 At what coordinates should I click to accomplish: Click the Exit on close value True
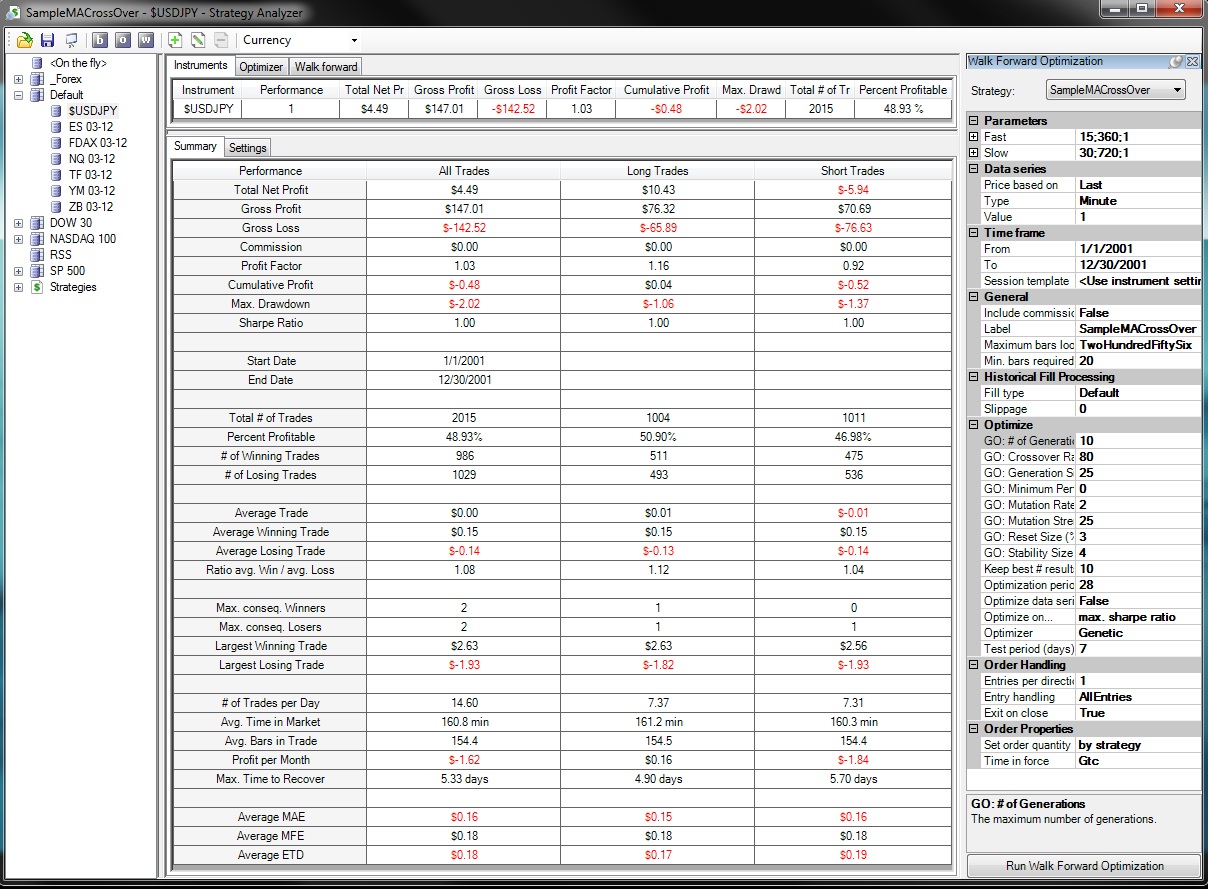tap(1138, 713)
